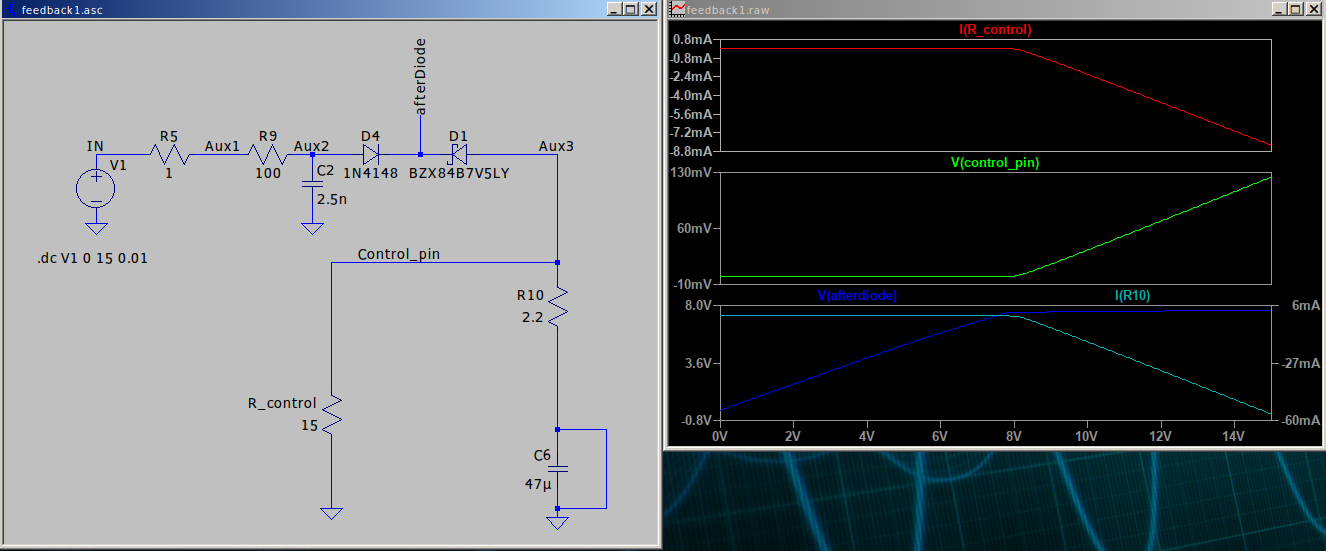Click the .dc V1 simulation directive text

pyautogui.click(x=92, y=259)
